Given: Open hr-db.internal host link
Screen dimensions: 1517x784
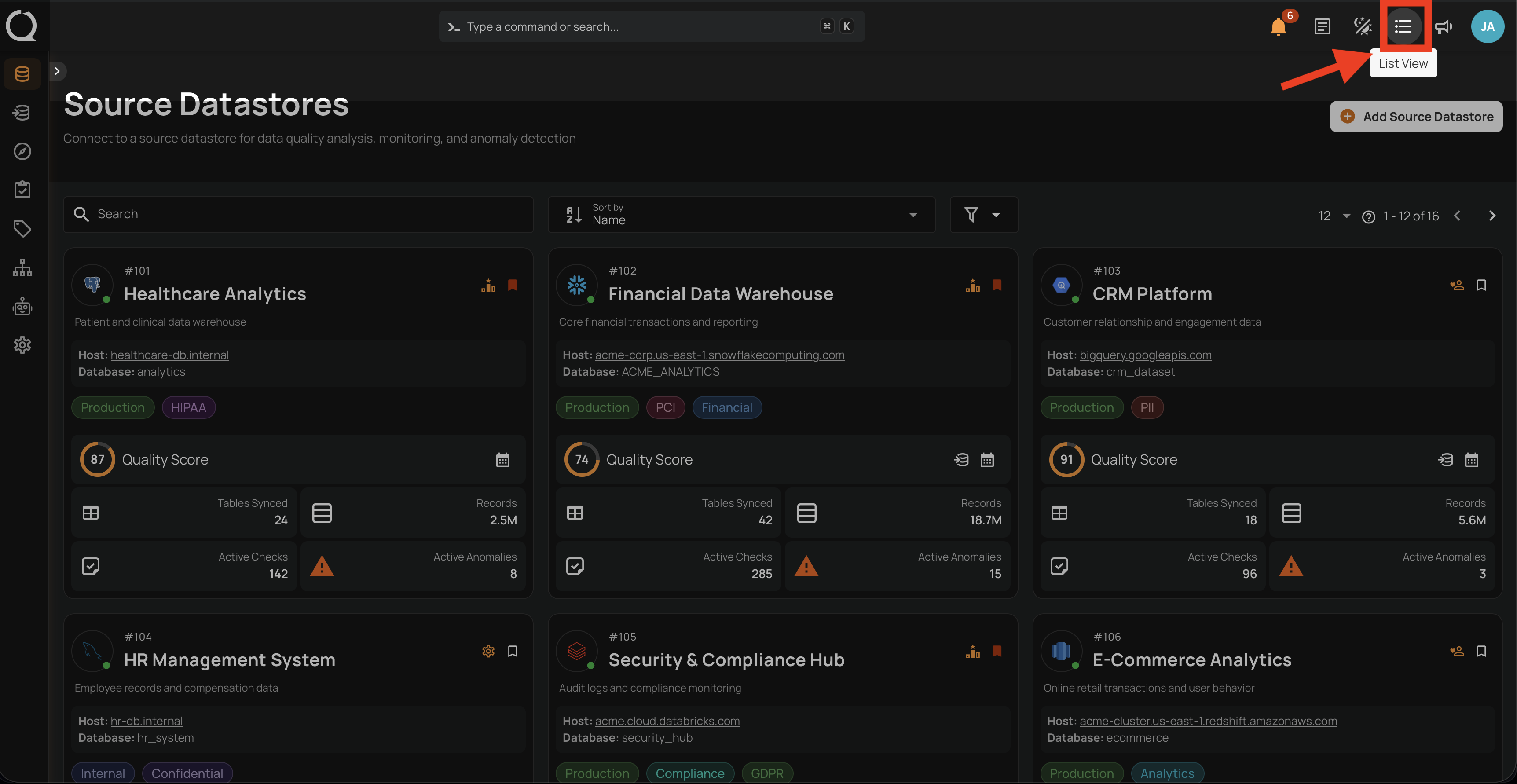Looking at the screenshot, I should pos(147,721).
